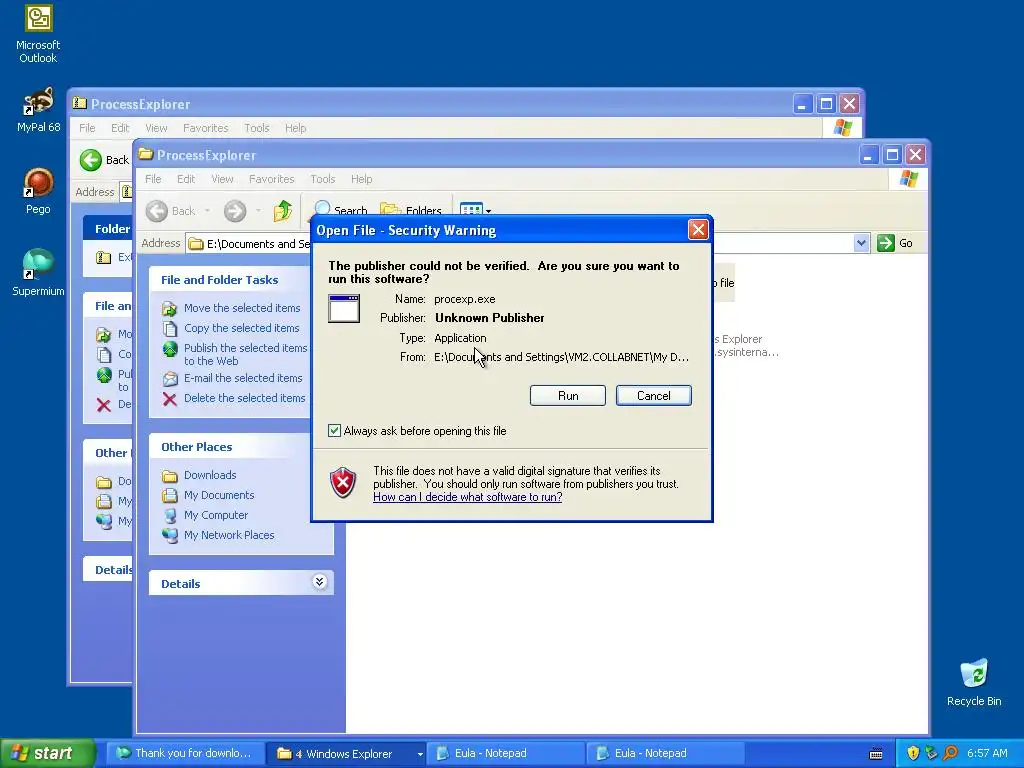Select the Supermium desktop shortcut
Viewport: 1024px width, 768px height.
(38, 273)
